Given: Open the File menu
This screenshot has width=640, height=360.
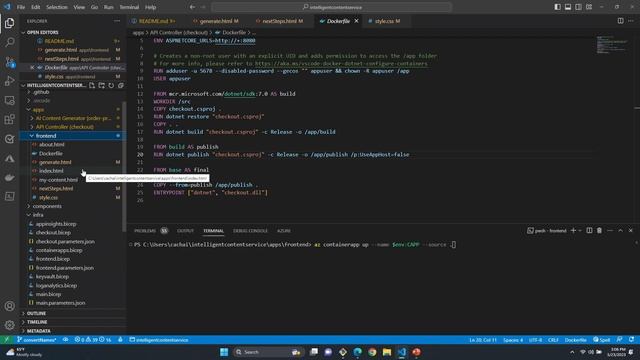Looking at the screenshot, I should pos(21,7).
